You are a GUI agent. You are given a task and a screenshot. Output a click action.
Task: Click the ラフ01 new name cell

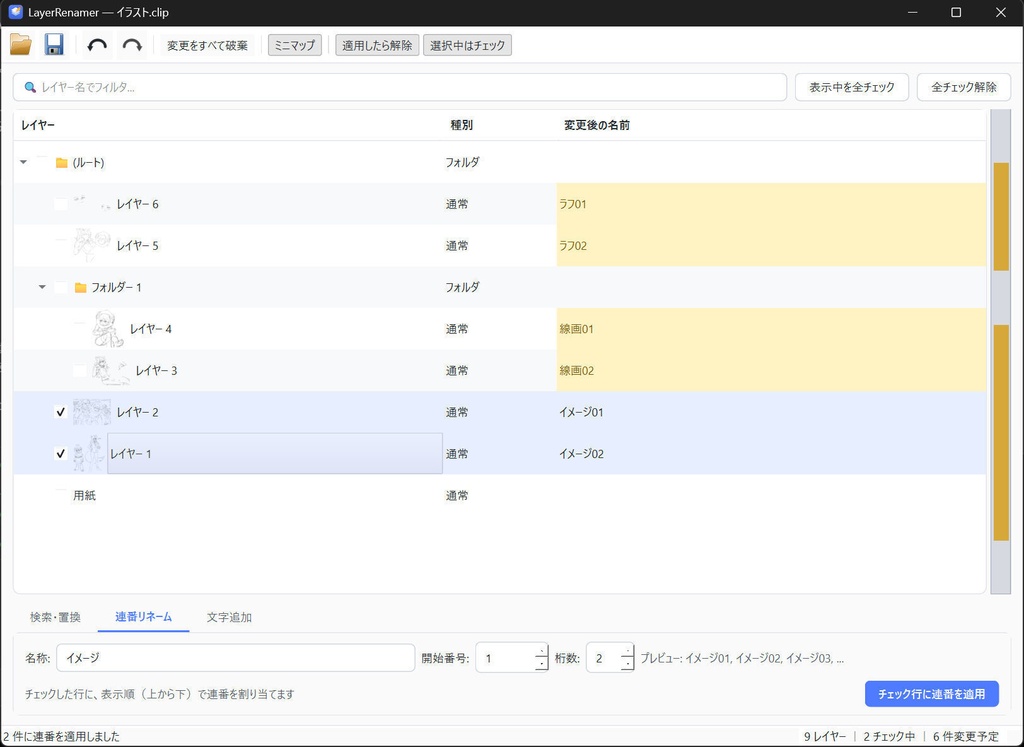click(771, 204)
